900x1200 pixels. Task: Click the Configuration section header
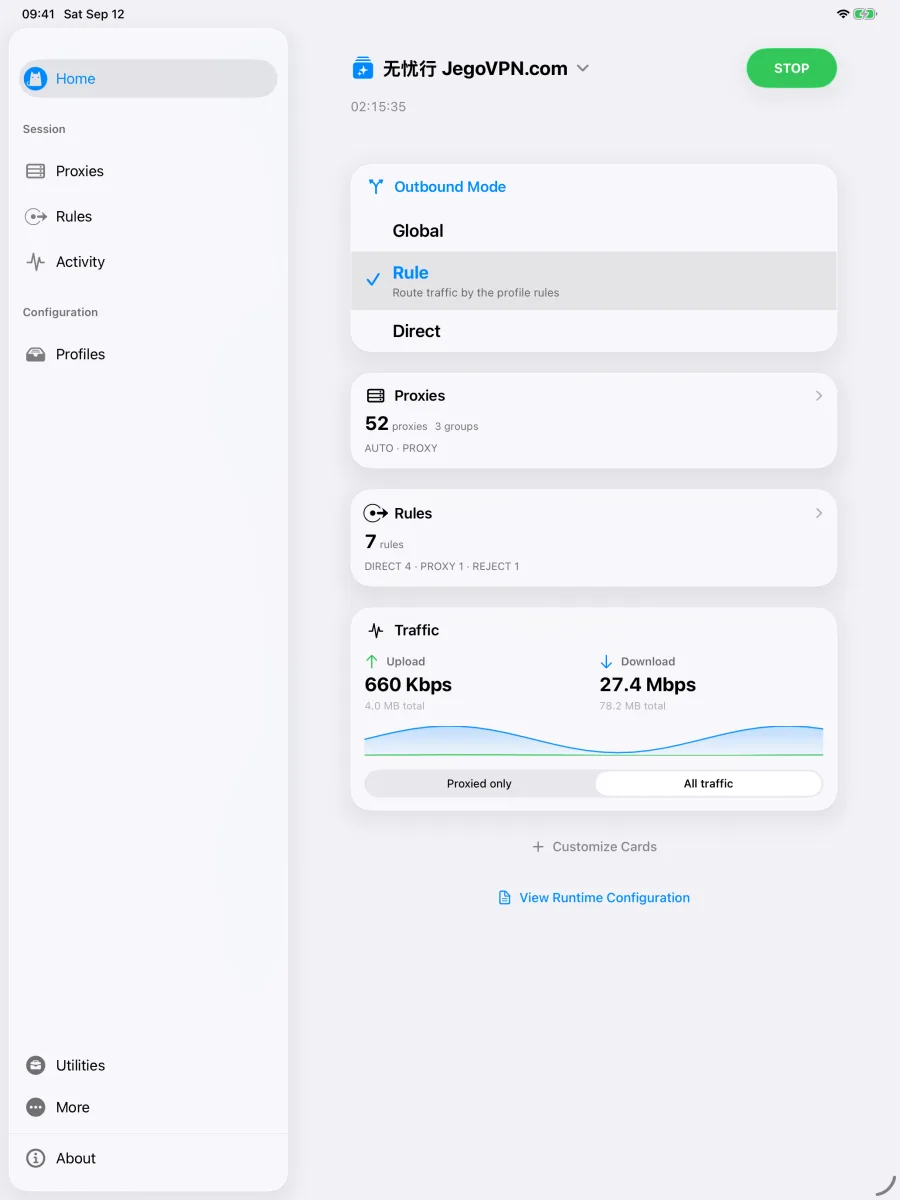tap(61, 312)
